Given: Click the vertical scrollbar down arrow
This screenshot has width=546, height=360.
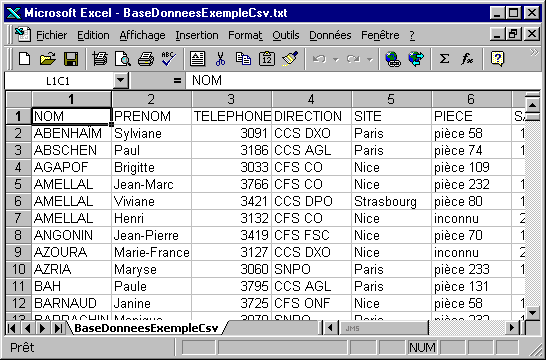Looking at the screenshot, I should 532,312.
